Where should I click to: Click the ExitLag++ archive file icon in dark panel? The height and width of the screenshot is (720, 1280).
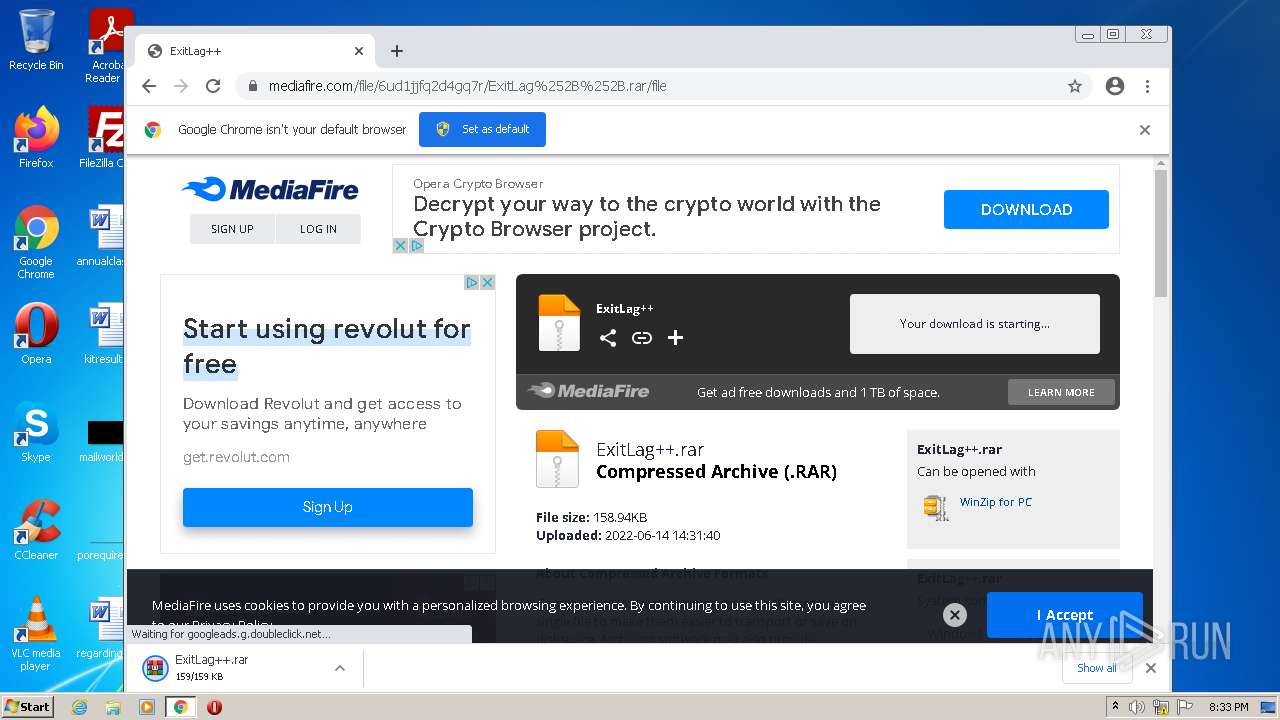559,322
